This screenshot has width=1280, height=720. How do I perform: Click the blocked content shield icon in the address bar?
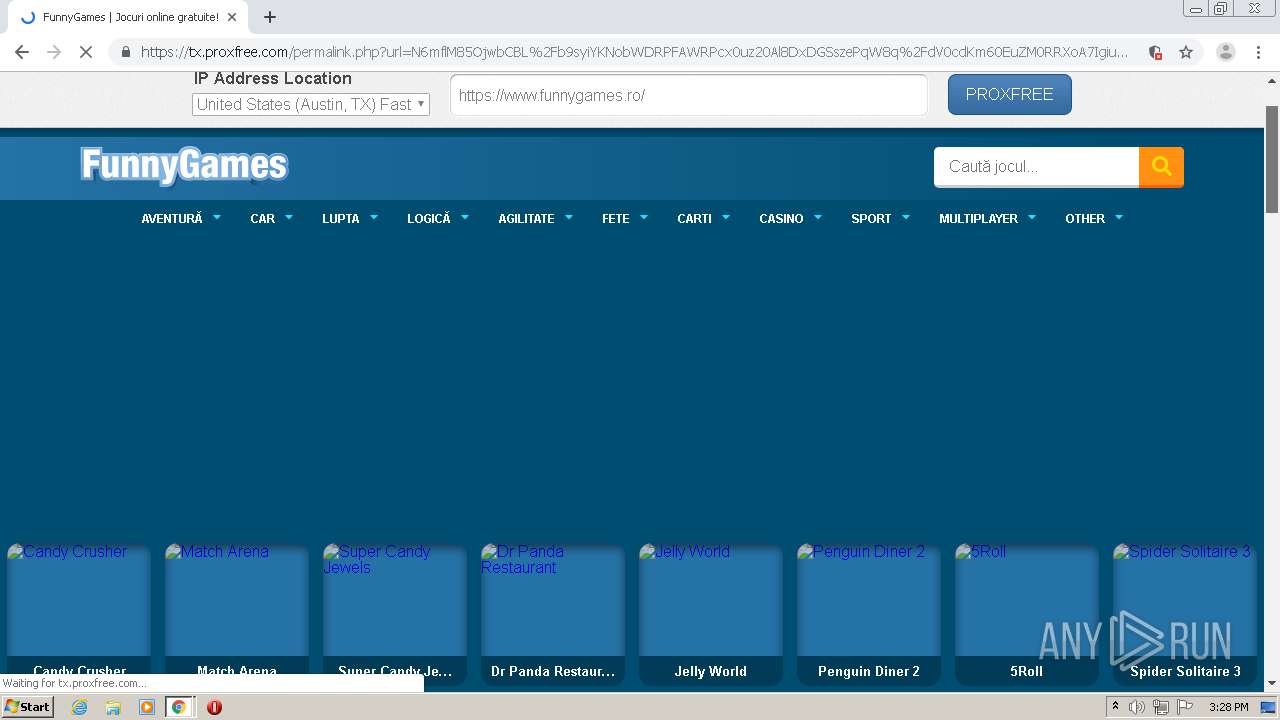(1155, 52)
